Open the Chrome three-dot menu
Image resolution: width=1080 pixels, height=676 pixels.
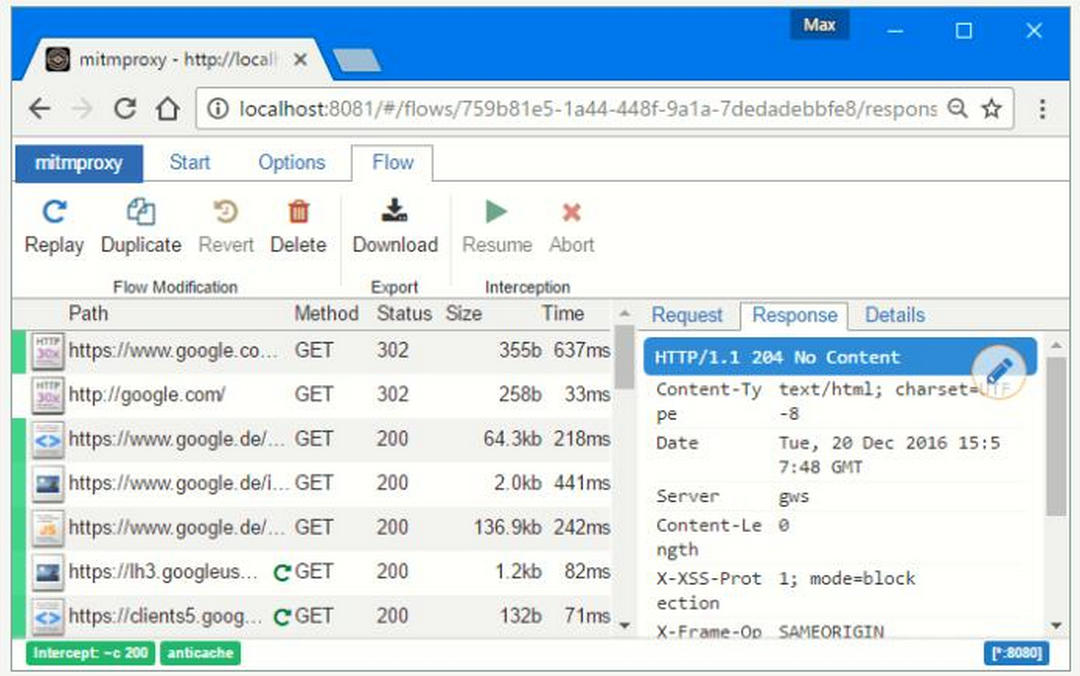tap(1042, 109)
